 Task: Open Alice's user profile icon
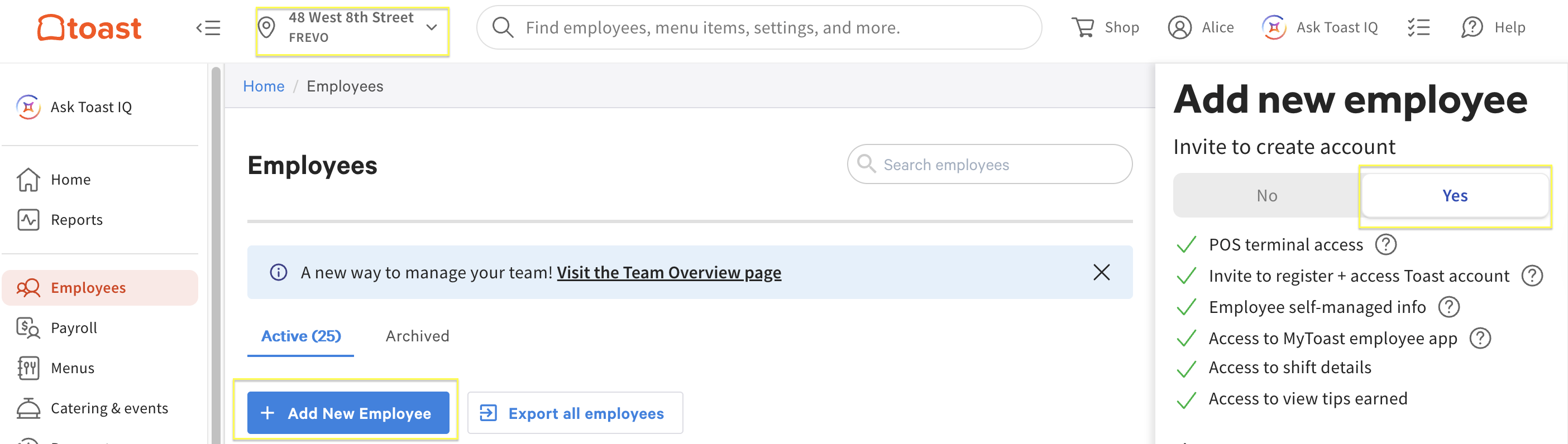(x=1179, y=27)
